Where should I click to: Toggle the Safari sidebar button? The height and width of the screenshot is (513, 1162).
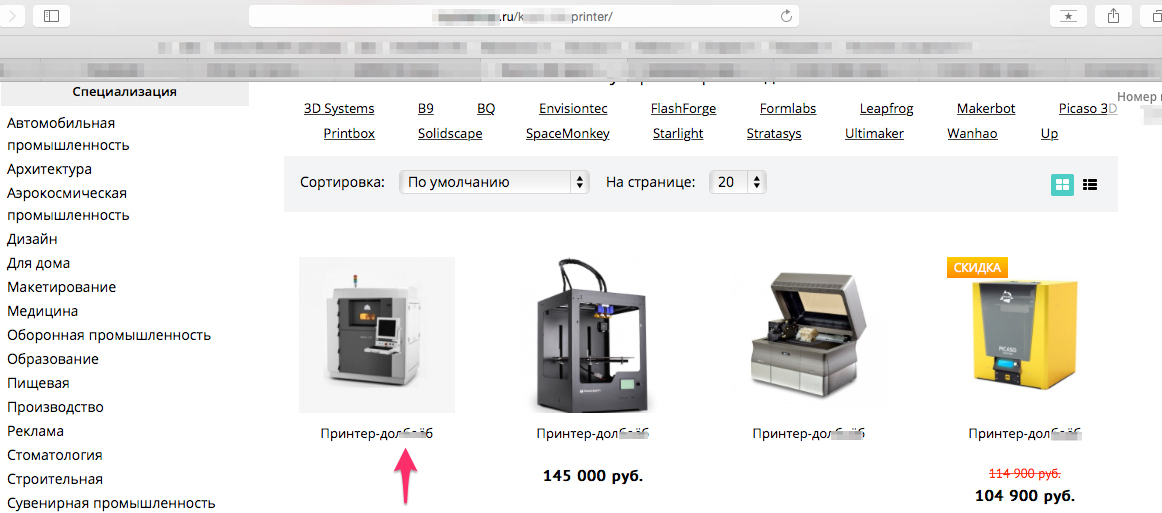point(51,16)
